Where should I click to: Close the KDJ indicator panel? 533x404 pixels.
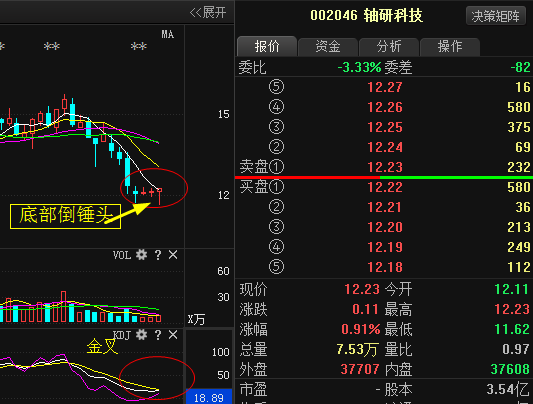tap(173, 335)
